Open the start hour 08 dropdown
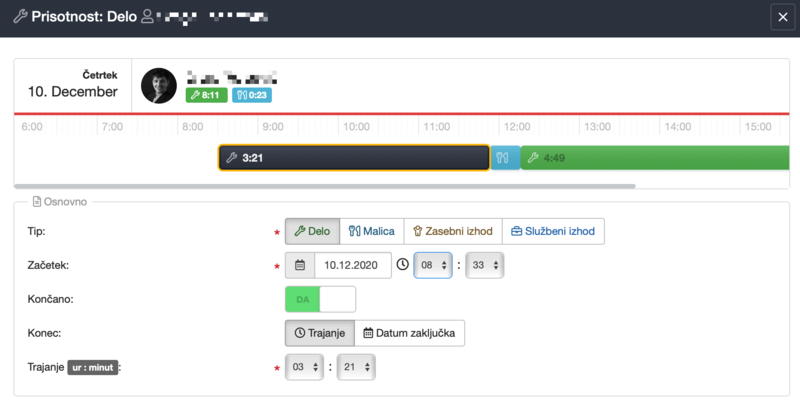This screenshot has width=800, height=401. [433, 265]
